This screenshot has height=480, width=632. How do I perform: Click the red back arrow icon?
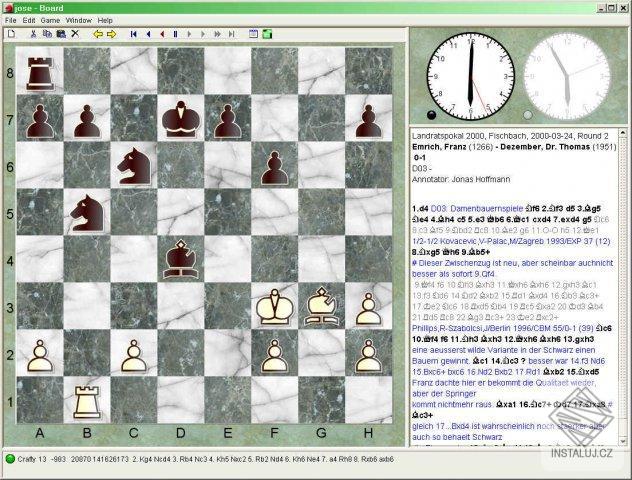tap(162, 34)
